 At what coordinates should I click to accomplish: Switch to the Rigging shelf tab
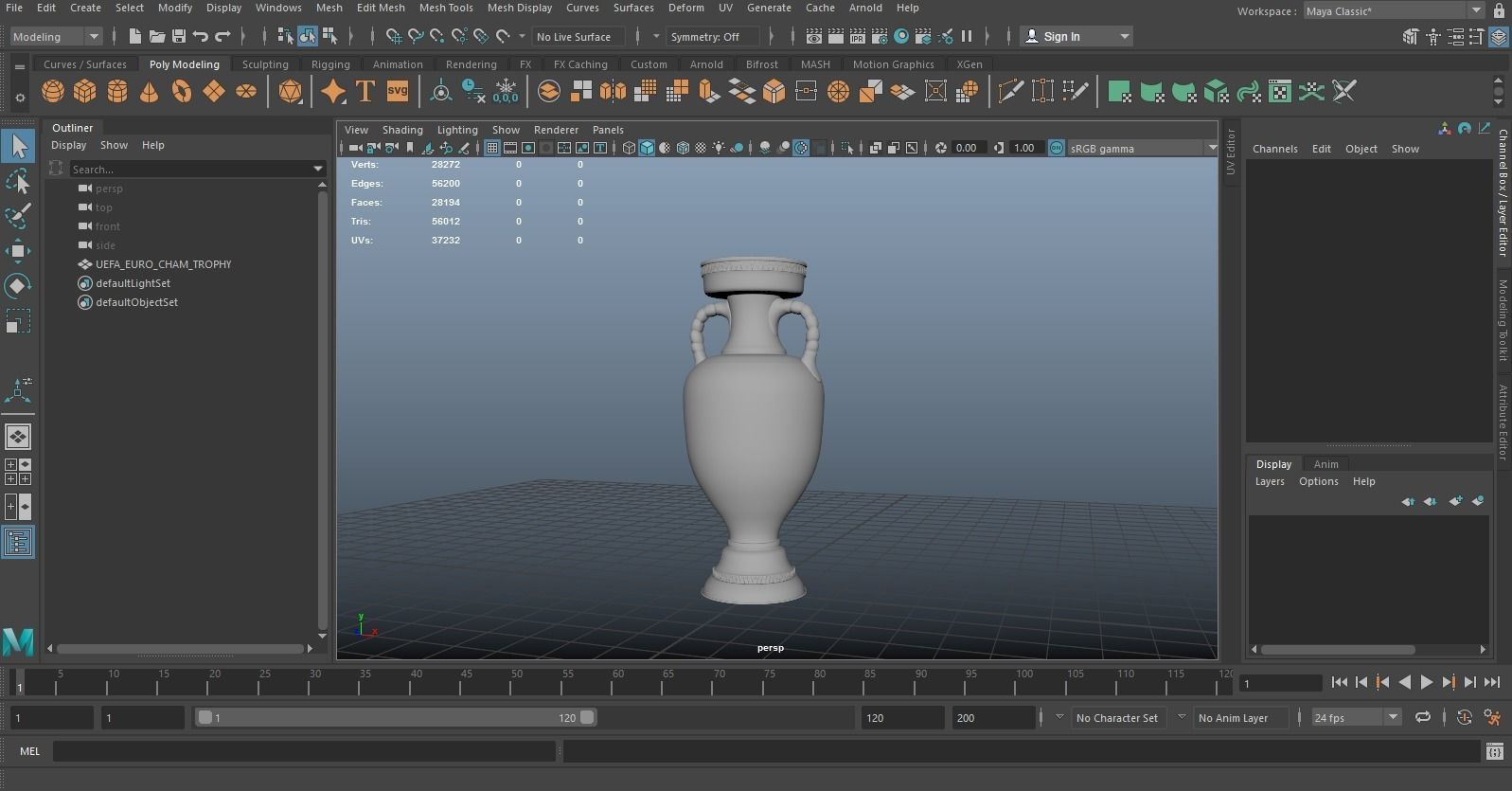(330, 64)
